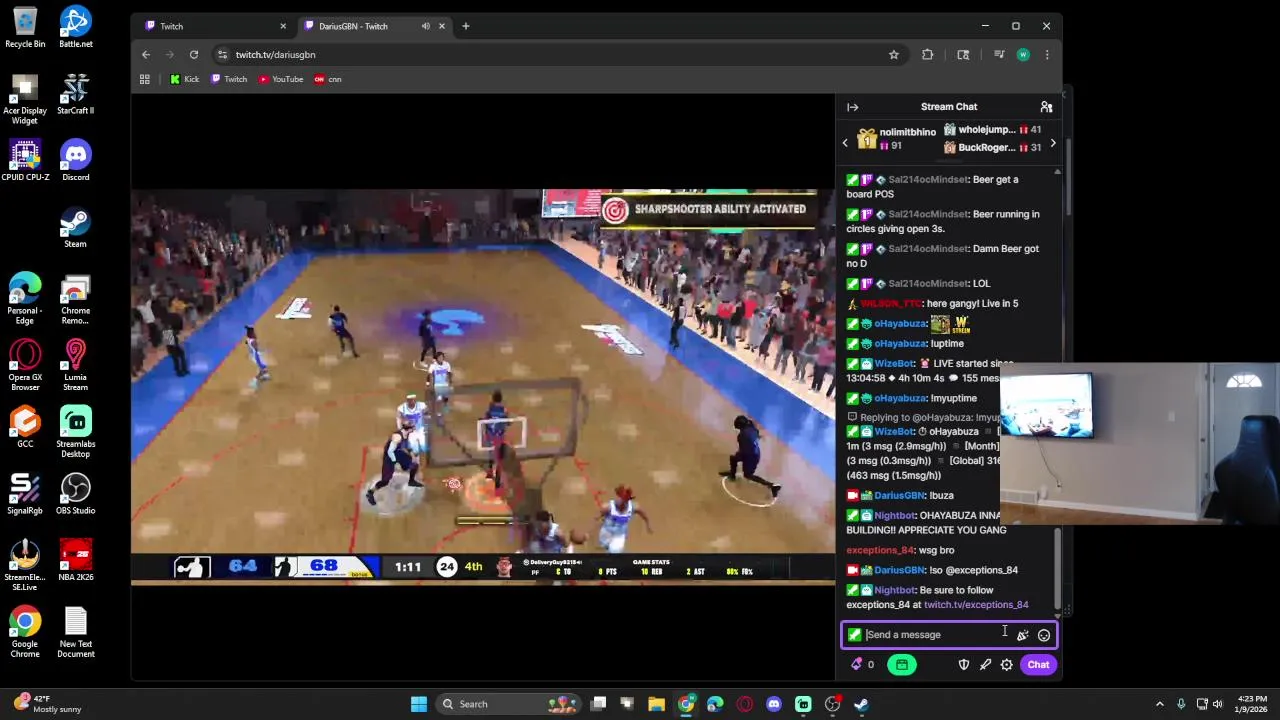Open File Explorer from the taskbar
1280x720 pixels.
tap(656, 704)
